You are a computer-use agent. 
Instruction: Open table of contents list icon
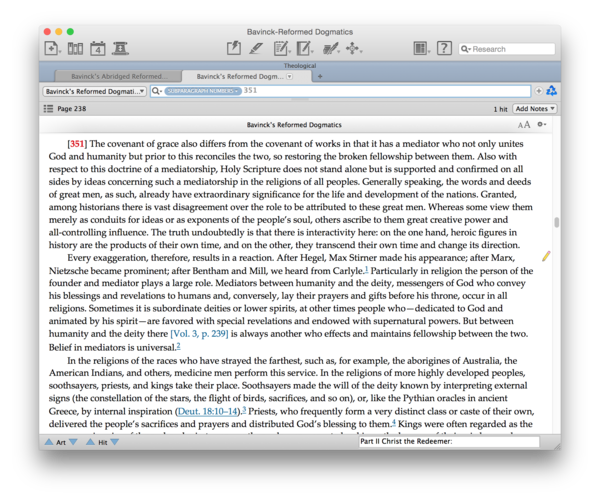click(x=48, y=109)
